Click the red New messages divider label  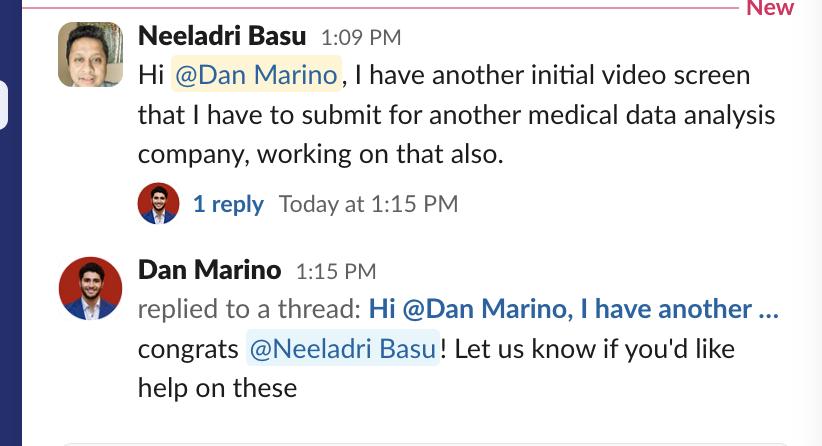pos(769,8)
